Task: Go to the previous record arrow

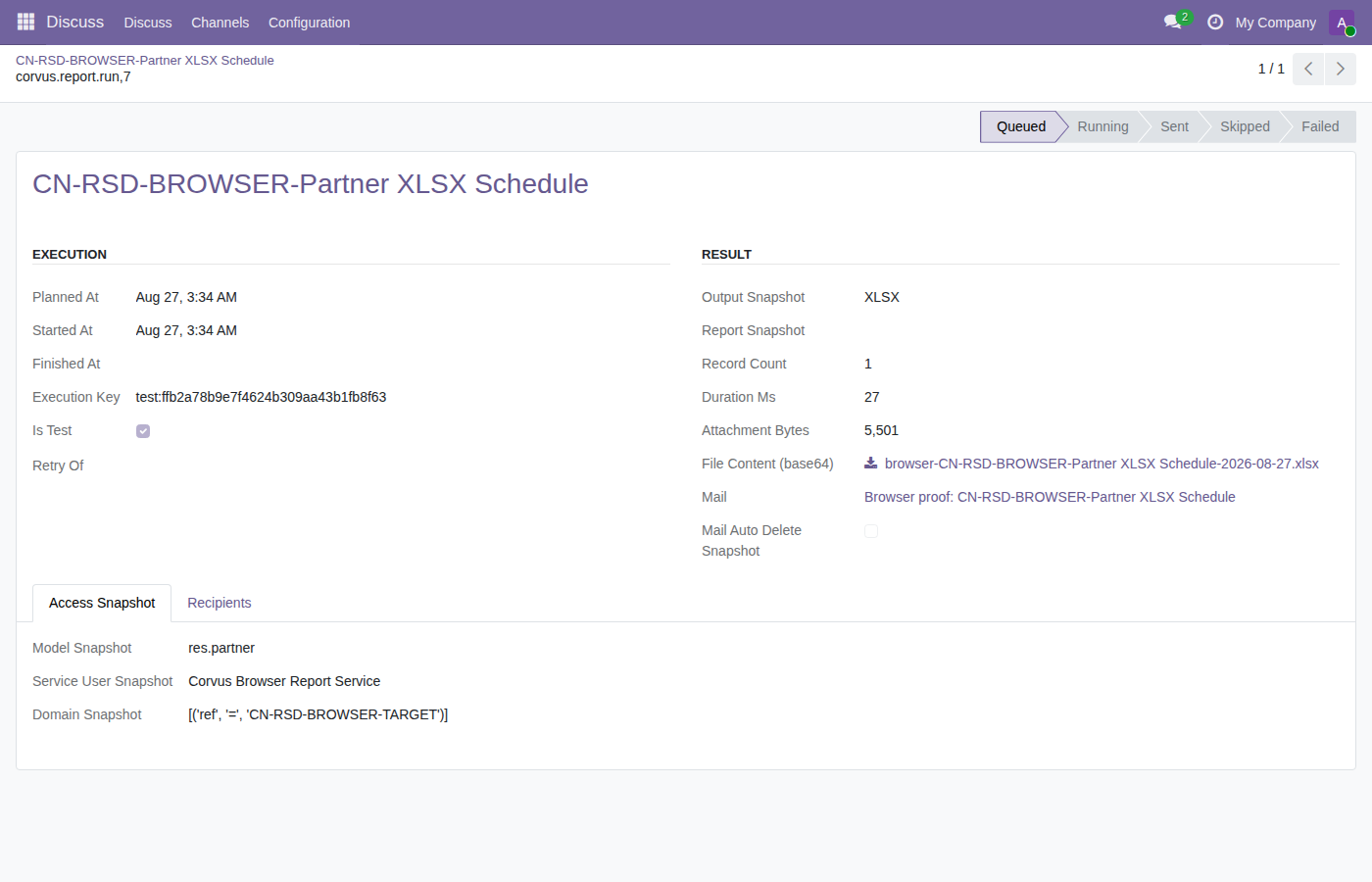Action: (x=1308, y=69)
